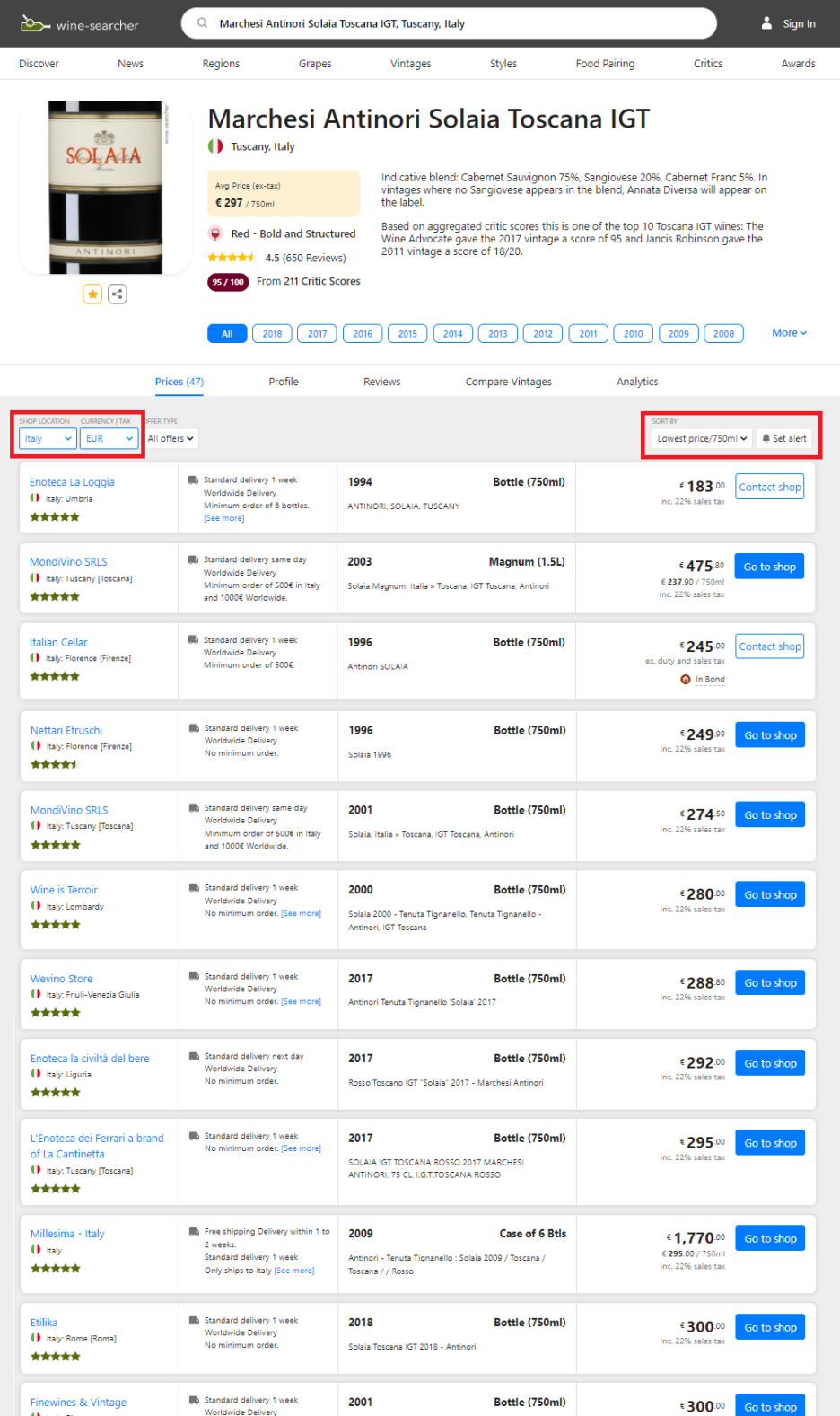Screen dimensions: 840x1416
Task: Click the five-star rating for Wevino Store
Action: [56, 1013]
